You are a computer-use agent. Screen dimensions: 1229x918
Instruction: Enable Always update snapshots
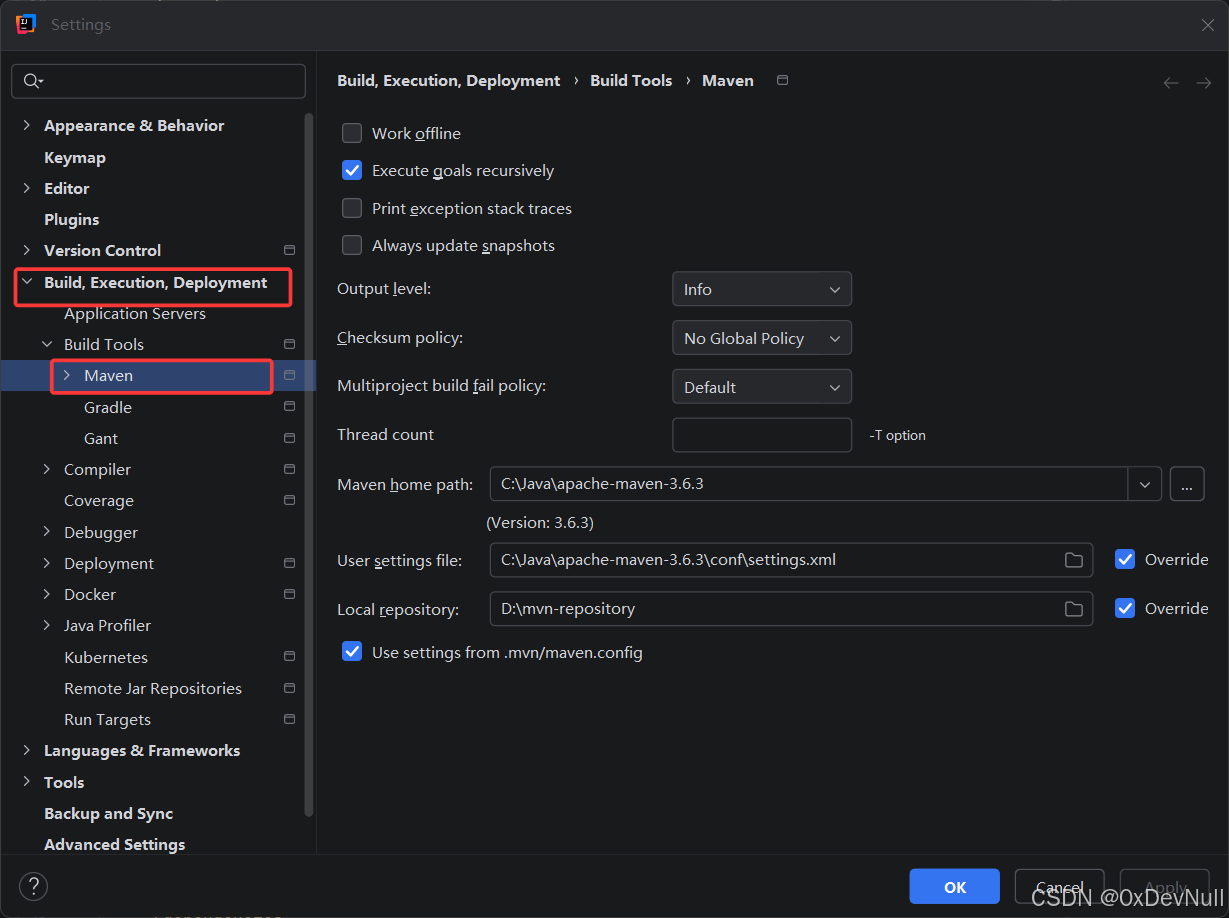352,245
